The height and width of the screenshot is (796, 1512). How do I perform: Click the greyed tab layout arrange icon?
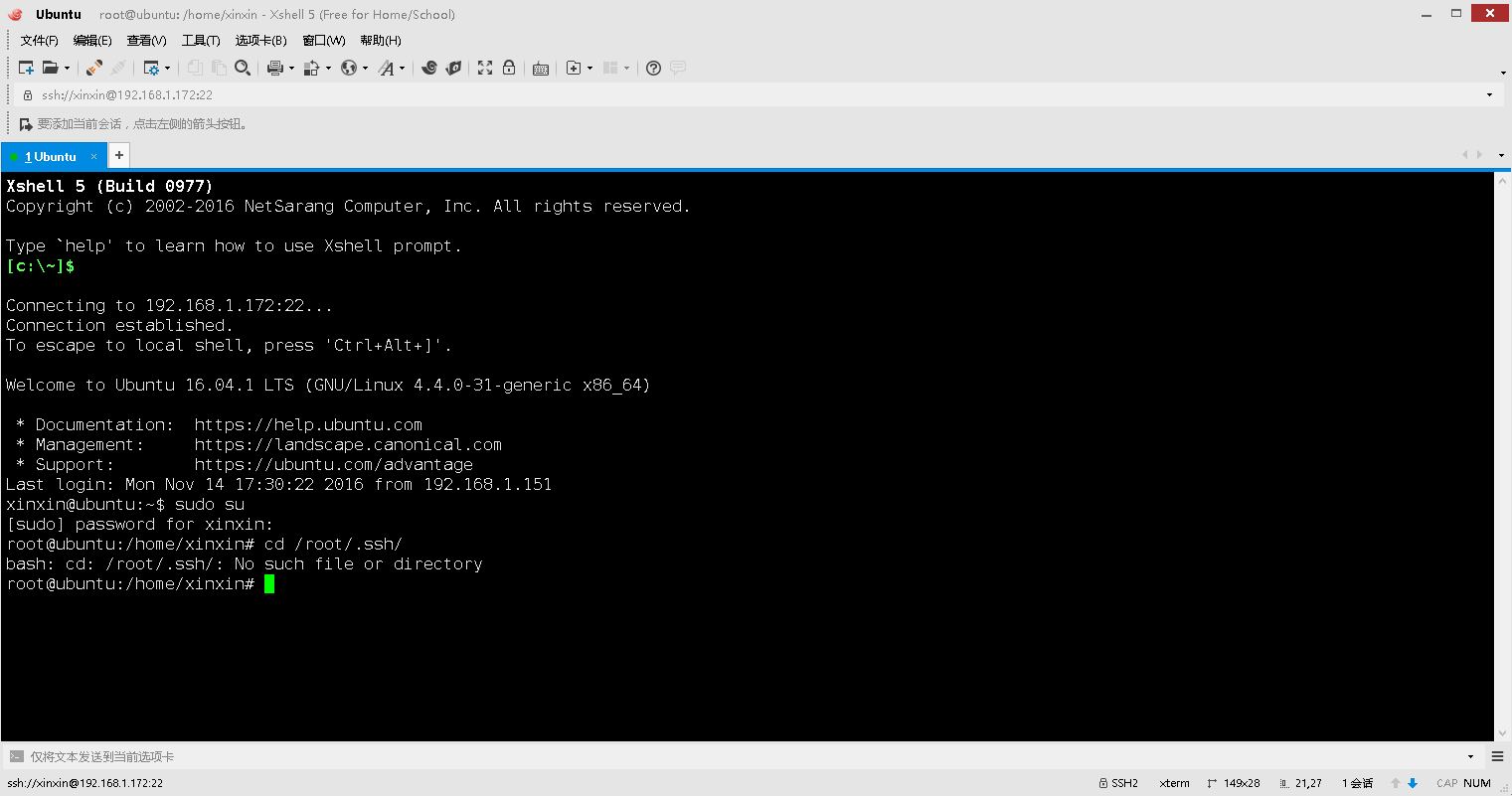610,68
